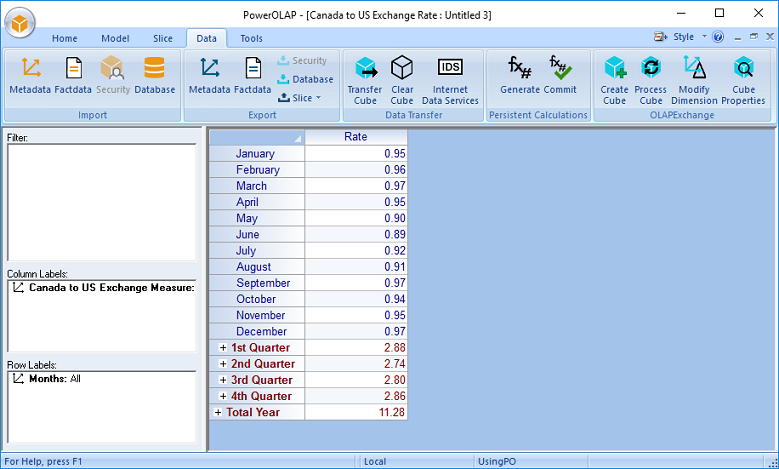The image size is (779, 469).
Task: Open Cube Properties
Action: click(743, 80)
